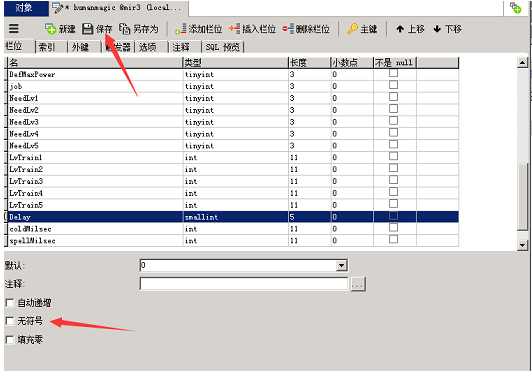Click the 主键 primary key button

tap(362, 29)
